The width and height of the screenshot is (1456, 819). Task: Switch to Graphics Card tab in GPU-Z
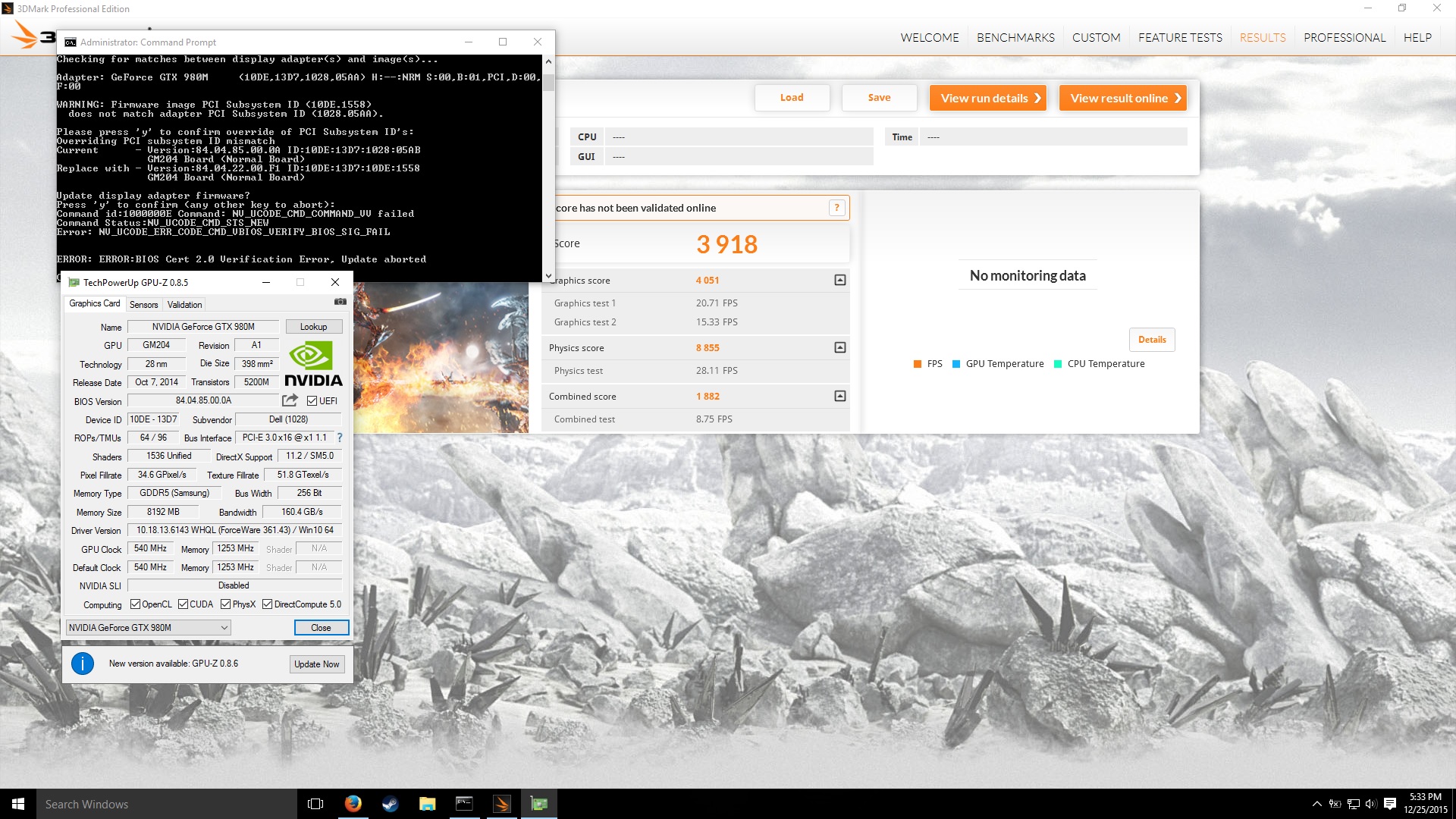point(95,303)
